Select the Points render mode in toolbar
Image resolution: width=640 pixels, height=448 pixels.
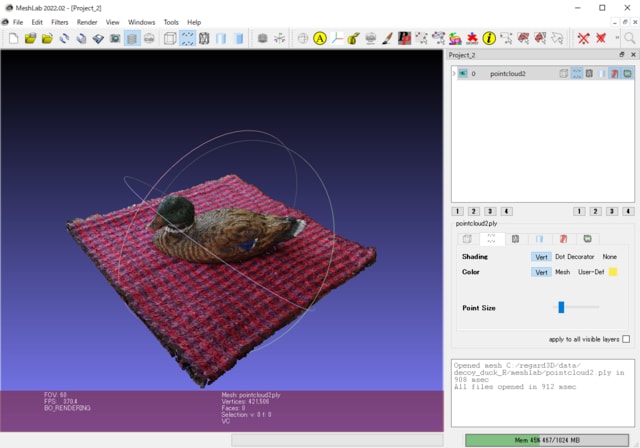tap(187, 38)
